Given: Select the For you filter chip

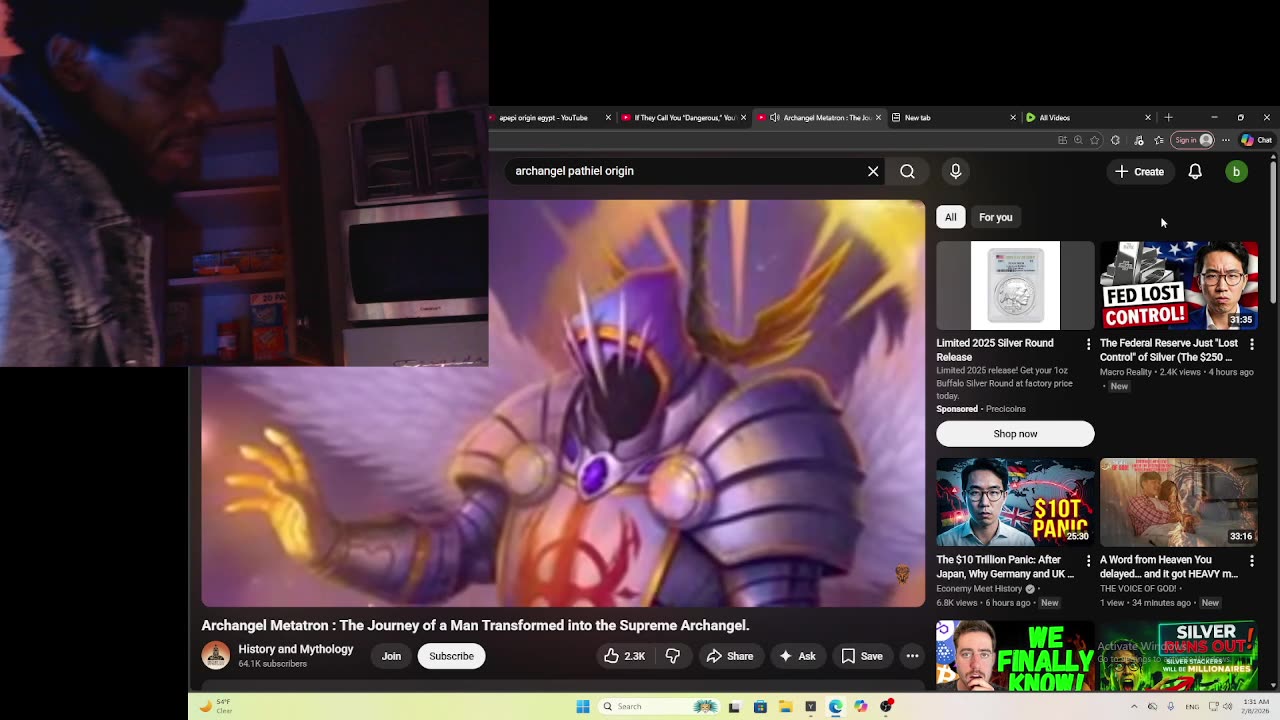Looking at the screenshot, I should click(x=996, y=217).
